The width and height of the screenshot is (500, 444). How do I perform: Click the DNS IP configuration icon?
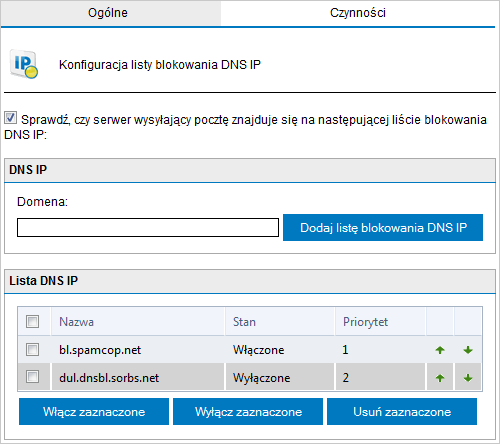point(24,64)
